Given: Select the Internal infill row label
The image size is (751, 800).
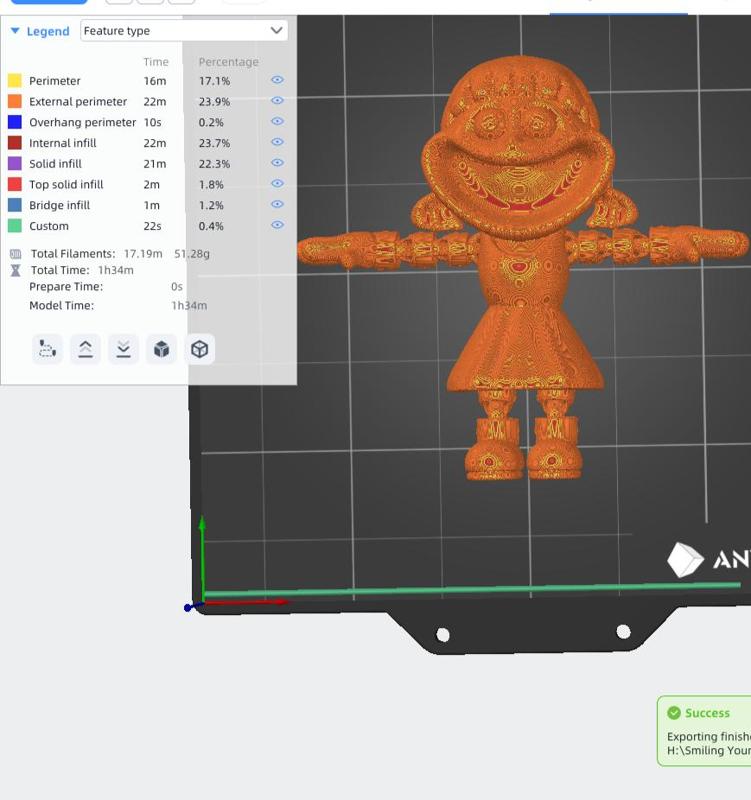Looking at the screenshot, I should point(63,143).
